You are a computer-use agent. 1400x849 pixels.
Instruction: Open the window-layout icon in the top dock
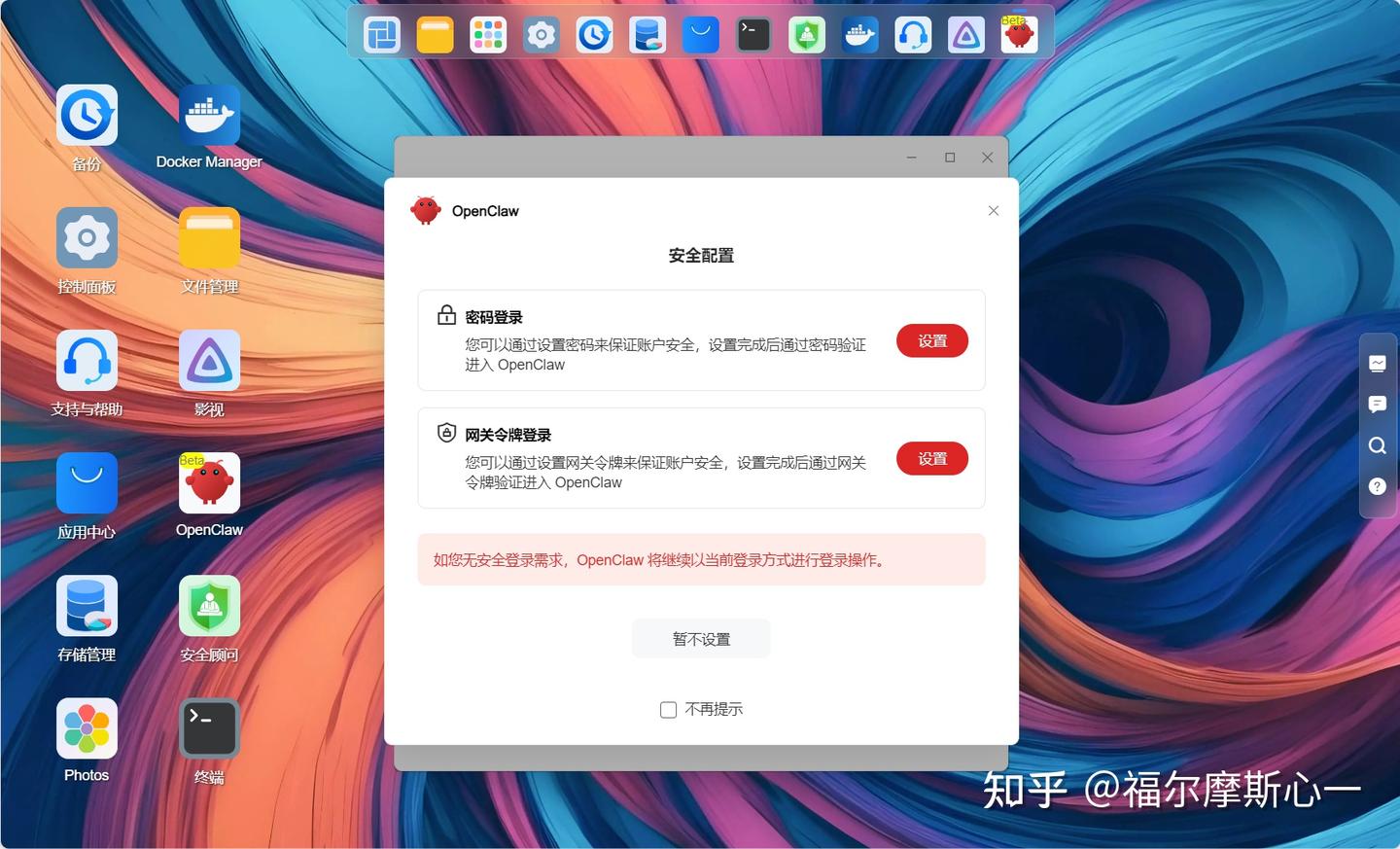[382, 35]
